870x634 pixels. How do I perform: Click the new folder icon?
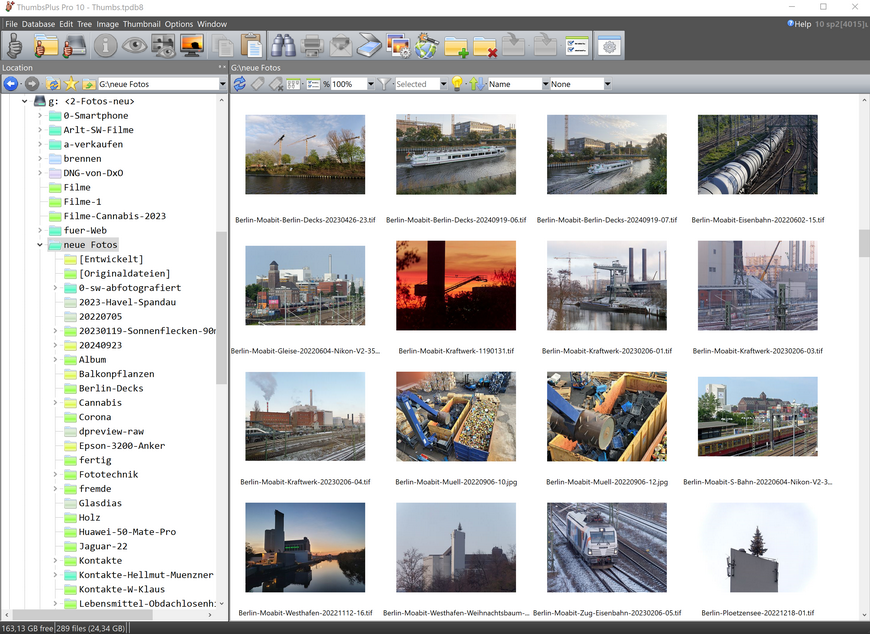point(456,46)
